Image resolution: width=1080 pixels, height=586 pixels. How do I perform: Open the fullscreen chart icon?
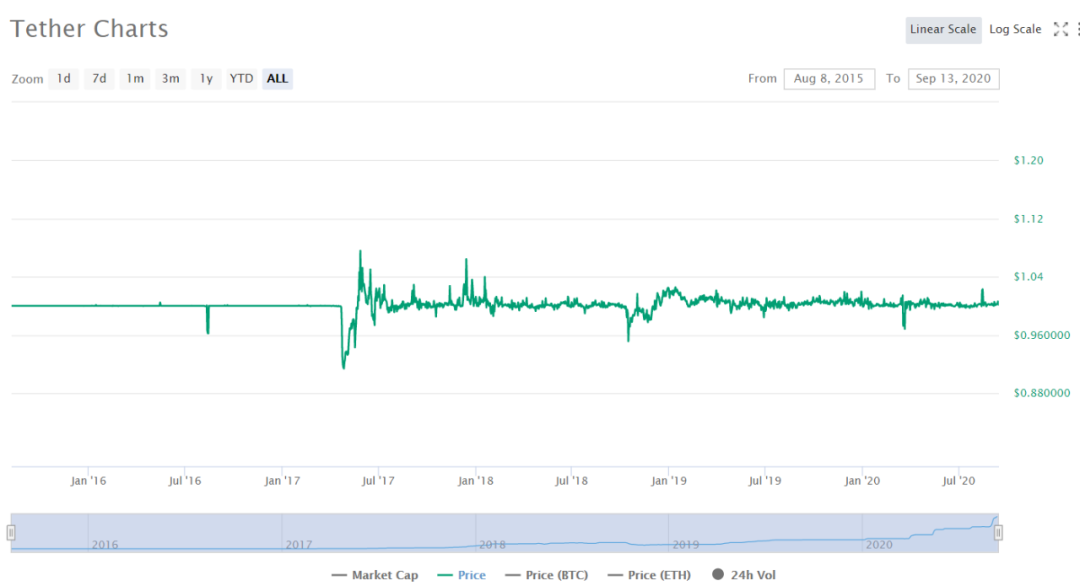tap(1061, 29)
